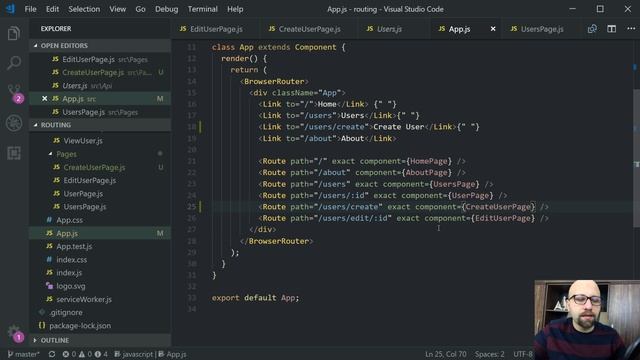
Task: Click Ln 25, Col 70 in status bar
Action: (x=446, y=354)
